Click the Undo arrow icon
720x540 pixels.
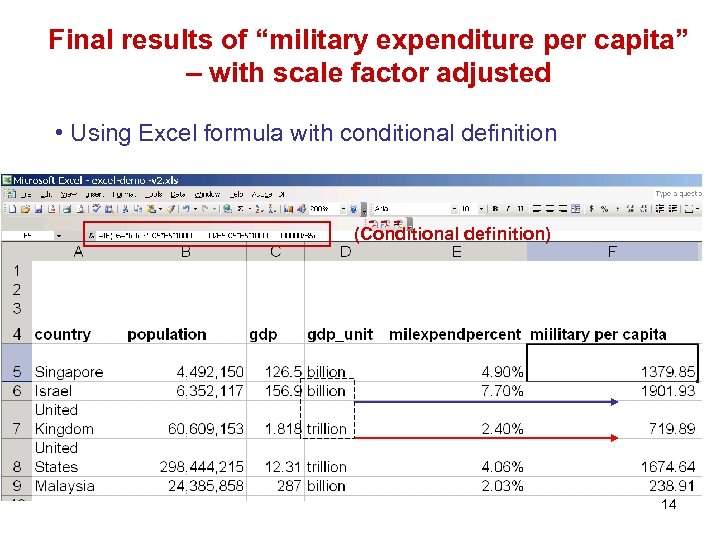(x=186, y=208)
